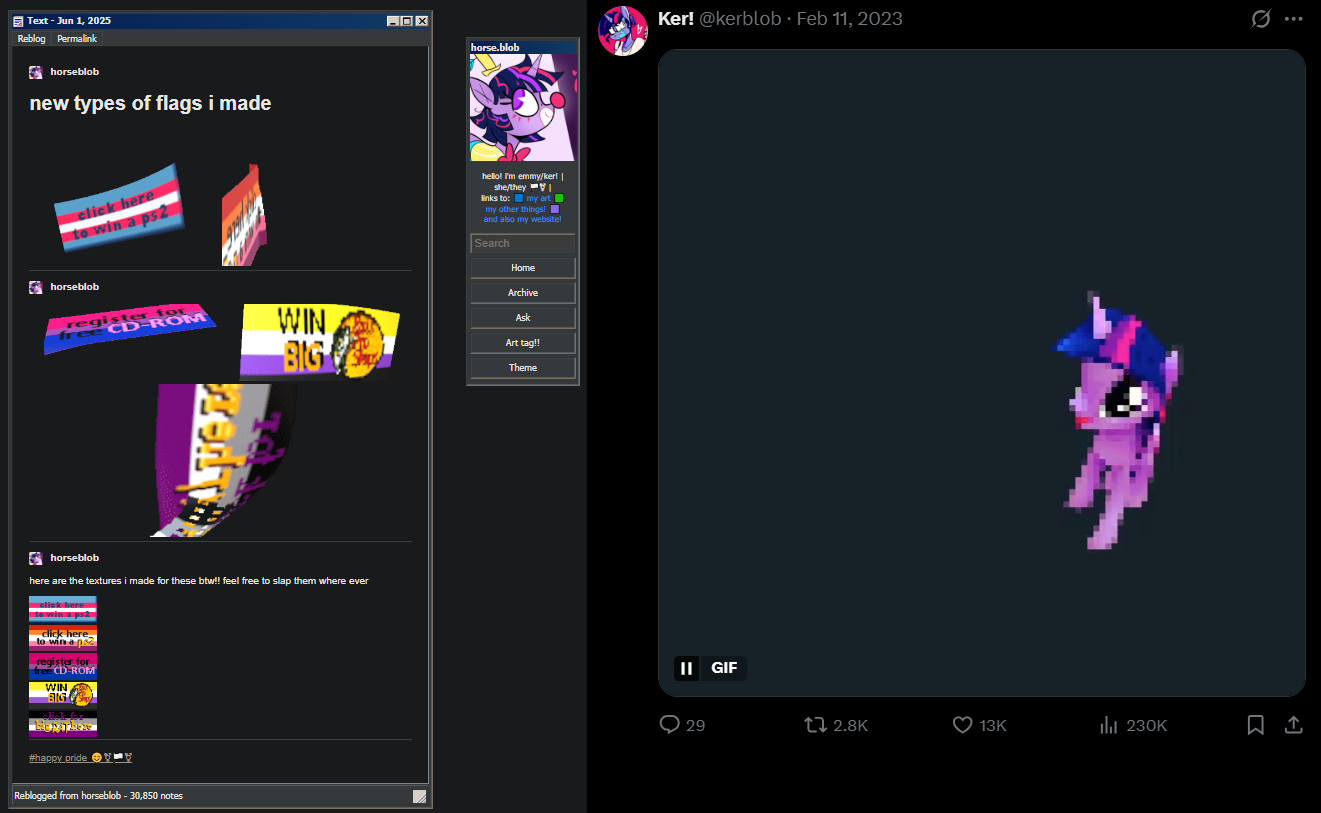Open the bi flag 'register for free CD-ROM' image
Viewport: 1321px width, 813px height.
point(130,330)
